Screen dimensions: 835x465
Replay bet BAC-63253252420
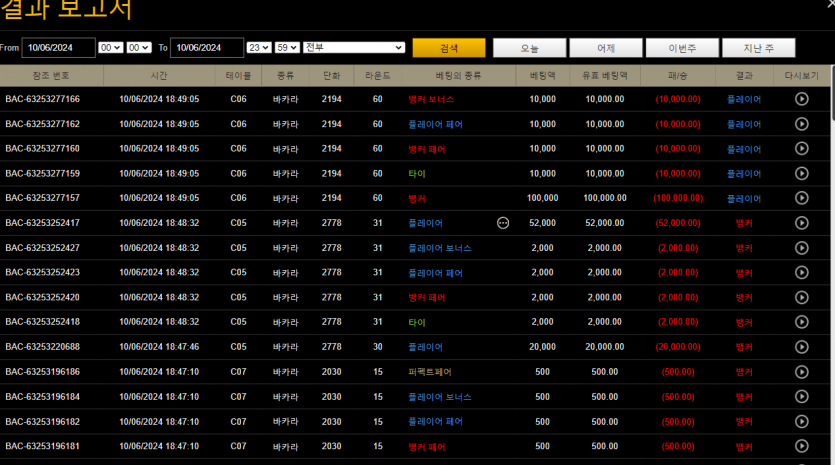[x=801, y=297]
